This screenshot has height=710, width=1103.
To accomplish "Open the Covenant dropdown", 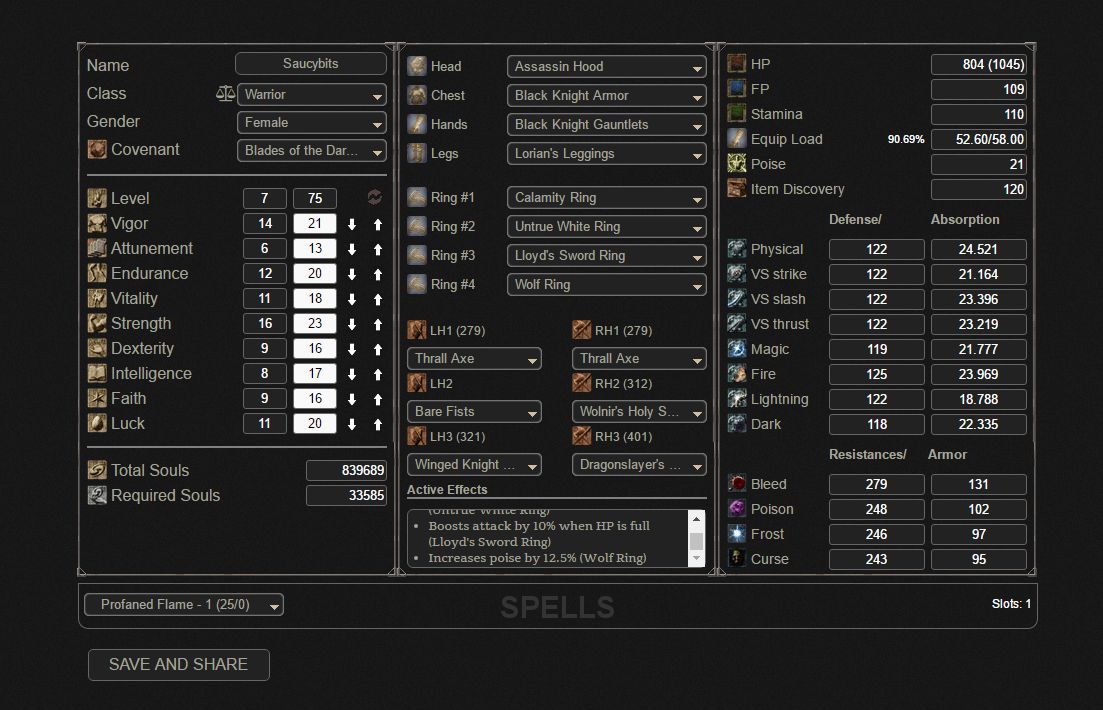I will point(312,151).
